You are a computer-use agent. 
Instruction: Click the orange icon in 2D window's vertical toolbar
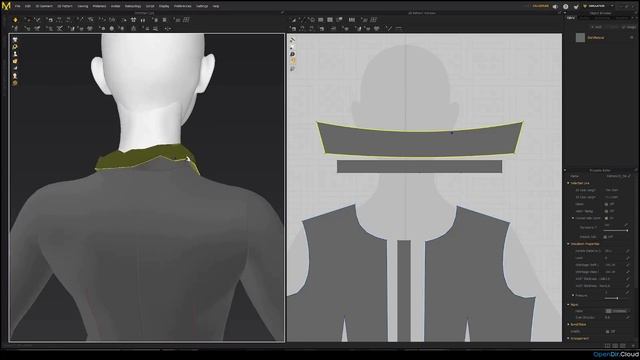coord(293,61)
